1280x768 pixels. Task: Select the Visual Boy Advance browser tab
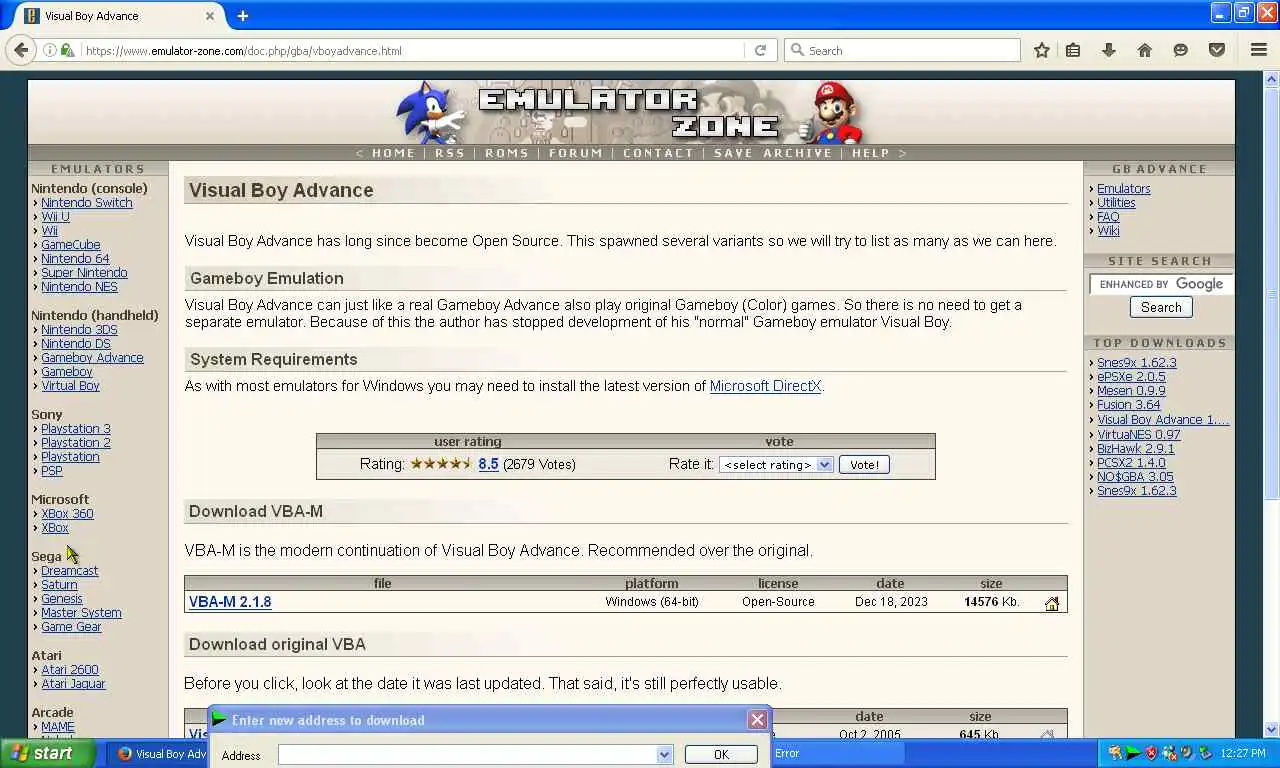pos(120,16)
